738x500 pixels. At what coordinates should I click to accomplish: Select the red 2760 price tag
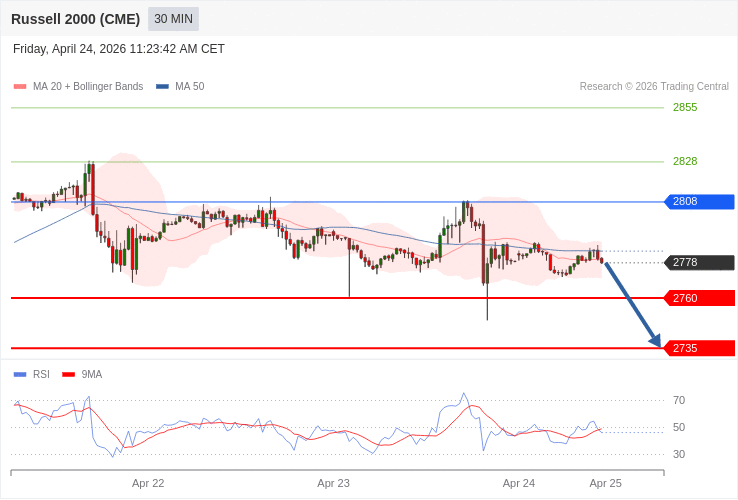click(699, 298)
